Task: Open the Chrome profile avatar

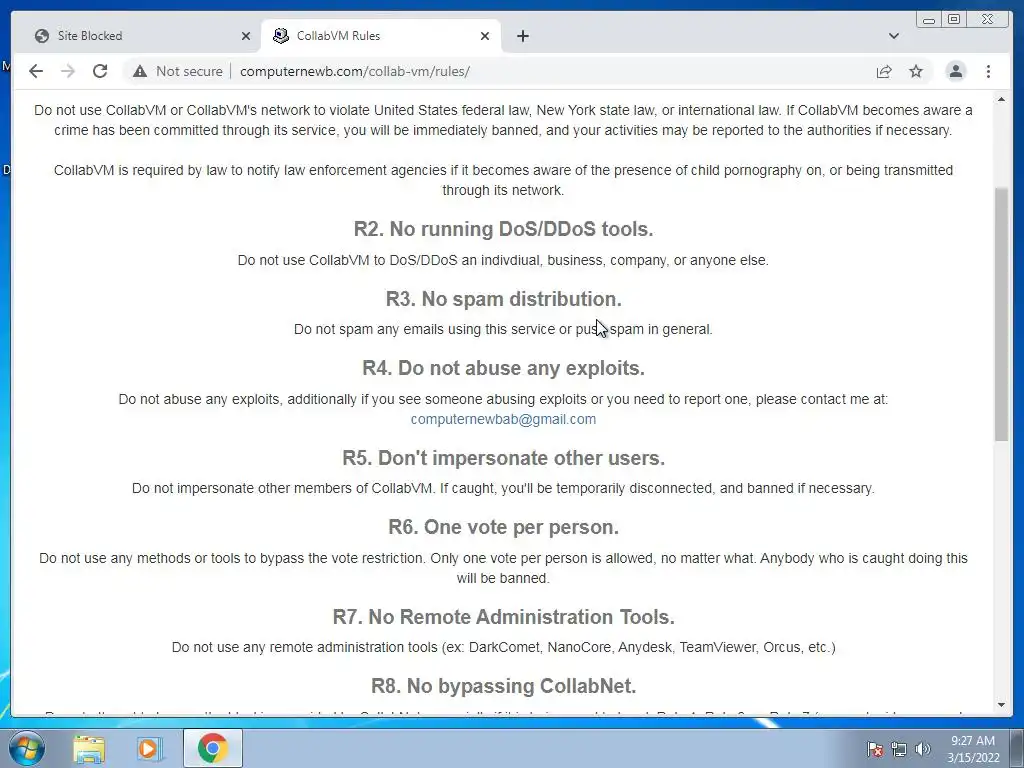Action: click(956, 71)
